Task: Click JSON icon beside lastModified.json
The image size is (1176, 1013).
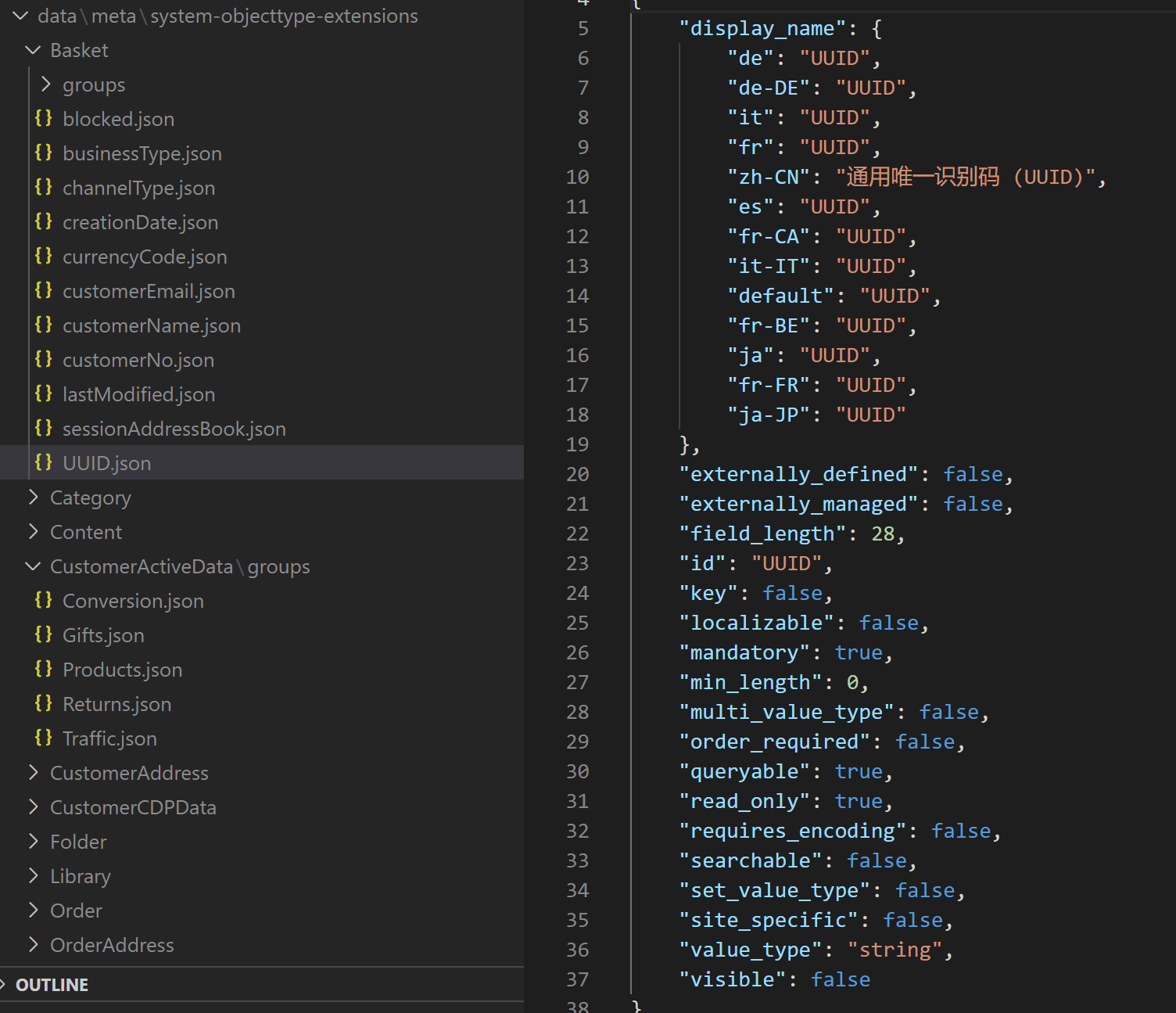Action: coord(44,393)
